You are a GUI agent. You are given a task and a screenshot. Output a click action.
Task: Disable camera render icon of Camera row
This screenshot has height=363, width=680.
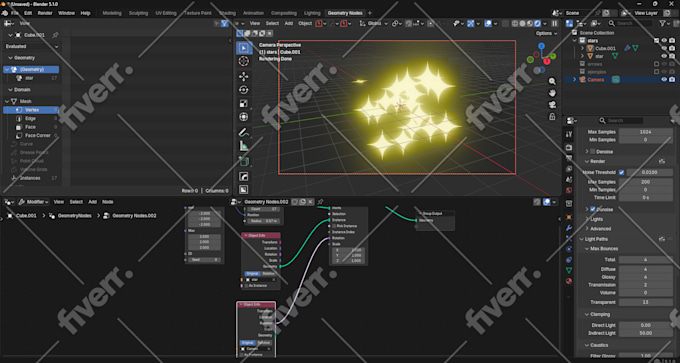click(672, 79)
